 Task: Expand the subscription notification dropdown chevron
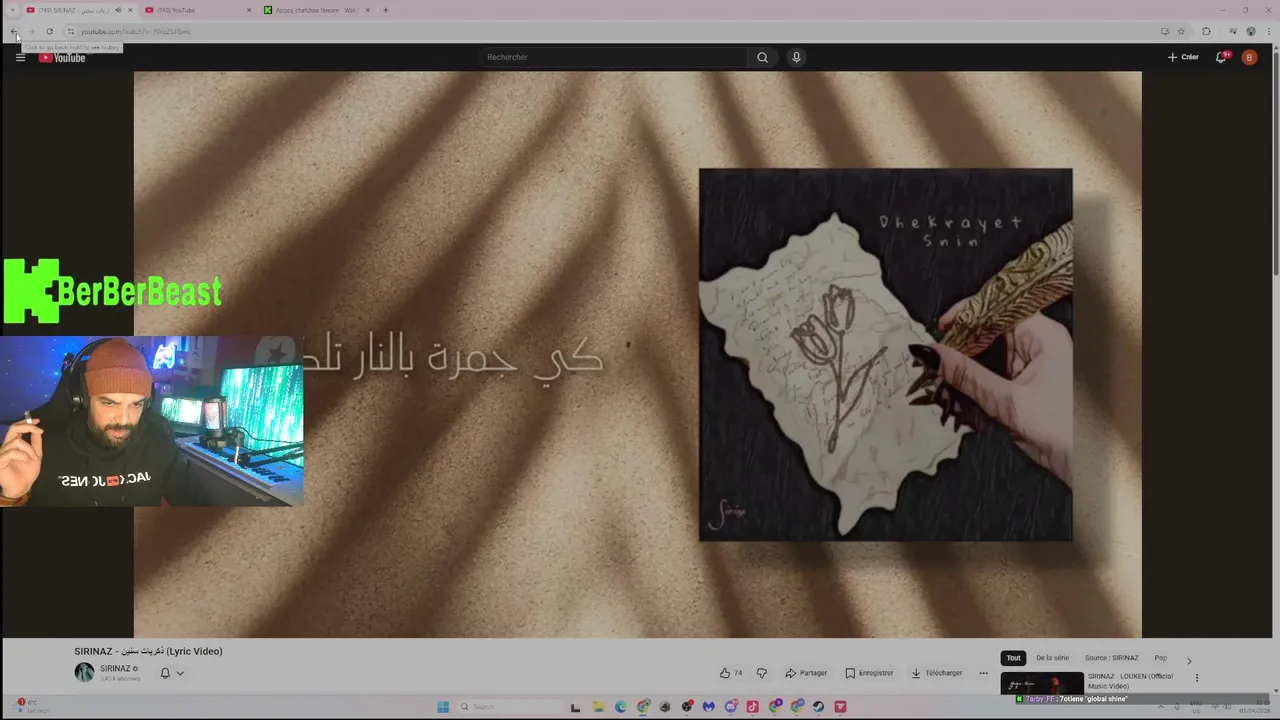pyautogui.click(x=180, y=673)
